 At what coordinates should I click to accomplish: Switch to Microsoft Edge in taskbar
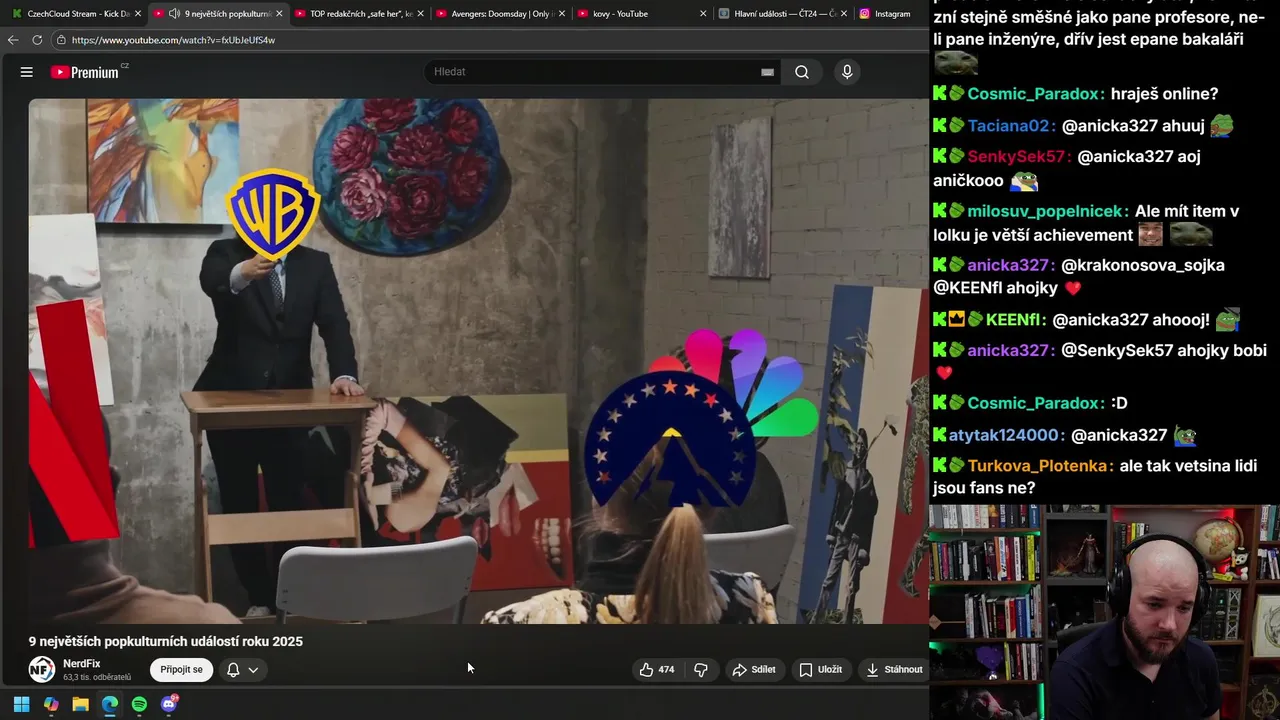(110, 704)
